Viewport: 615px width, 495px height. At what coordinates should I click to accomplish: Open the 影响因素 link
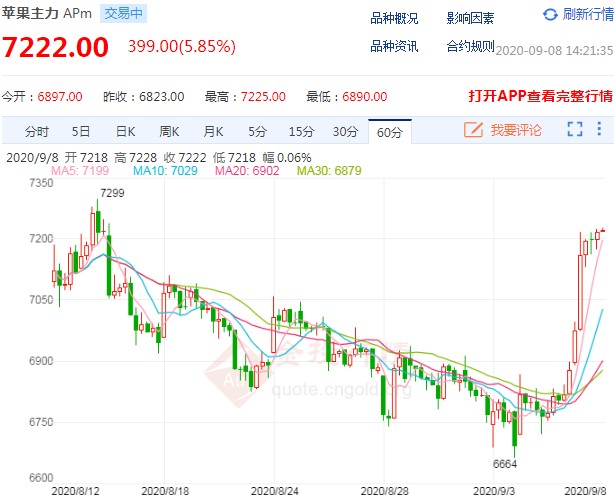pos(470,18)
